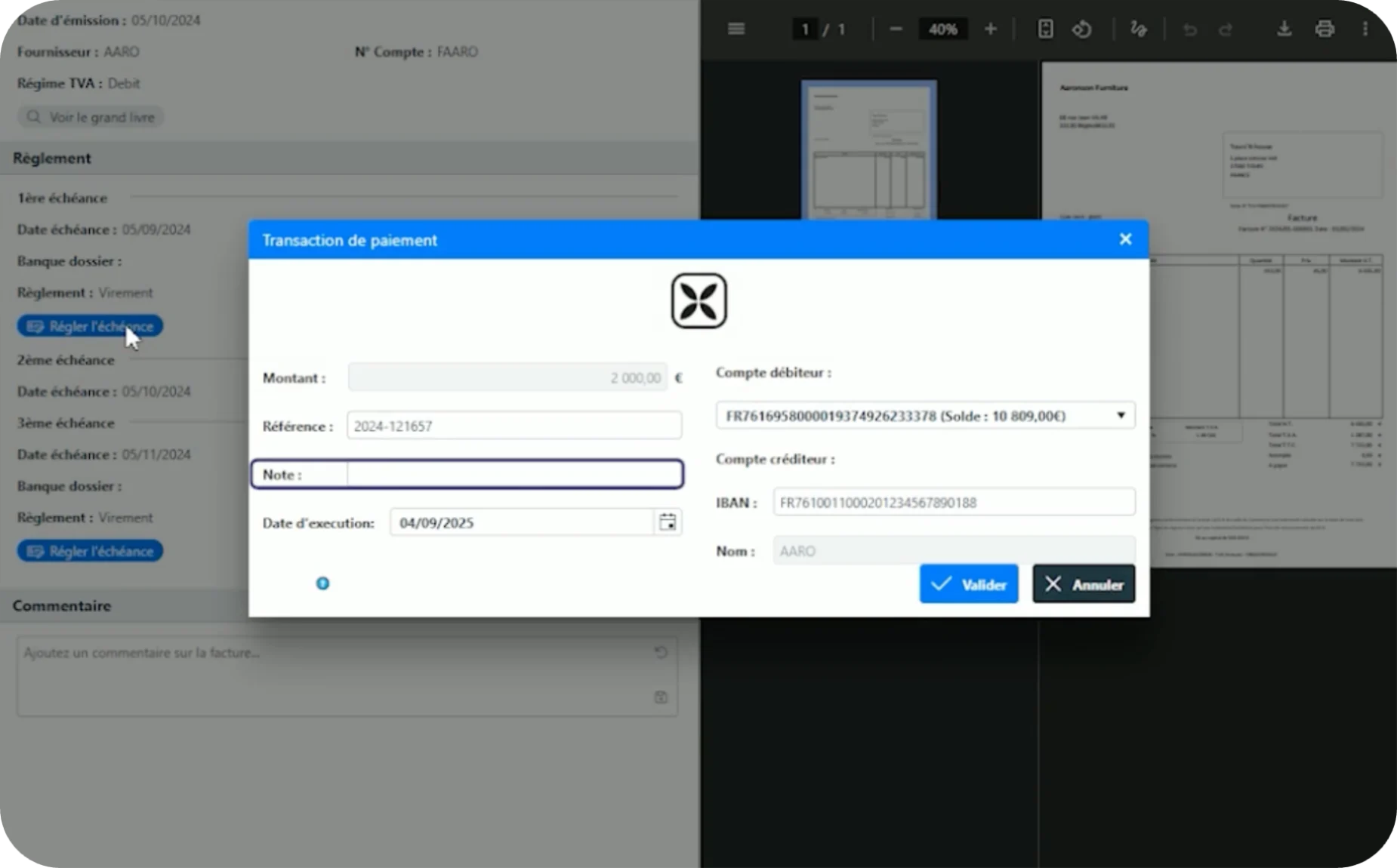Click the invoice comment text area
The width and height of the screenshot is (1397, 868).
(347, 676)
